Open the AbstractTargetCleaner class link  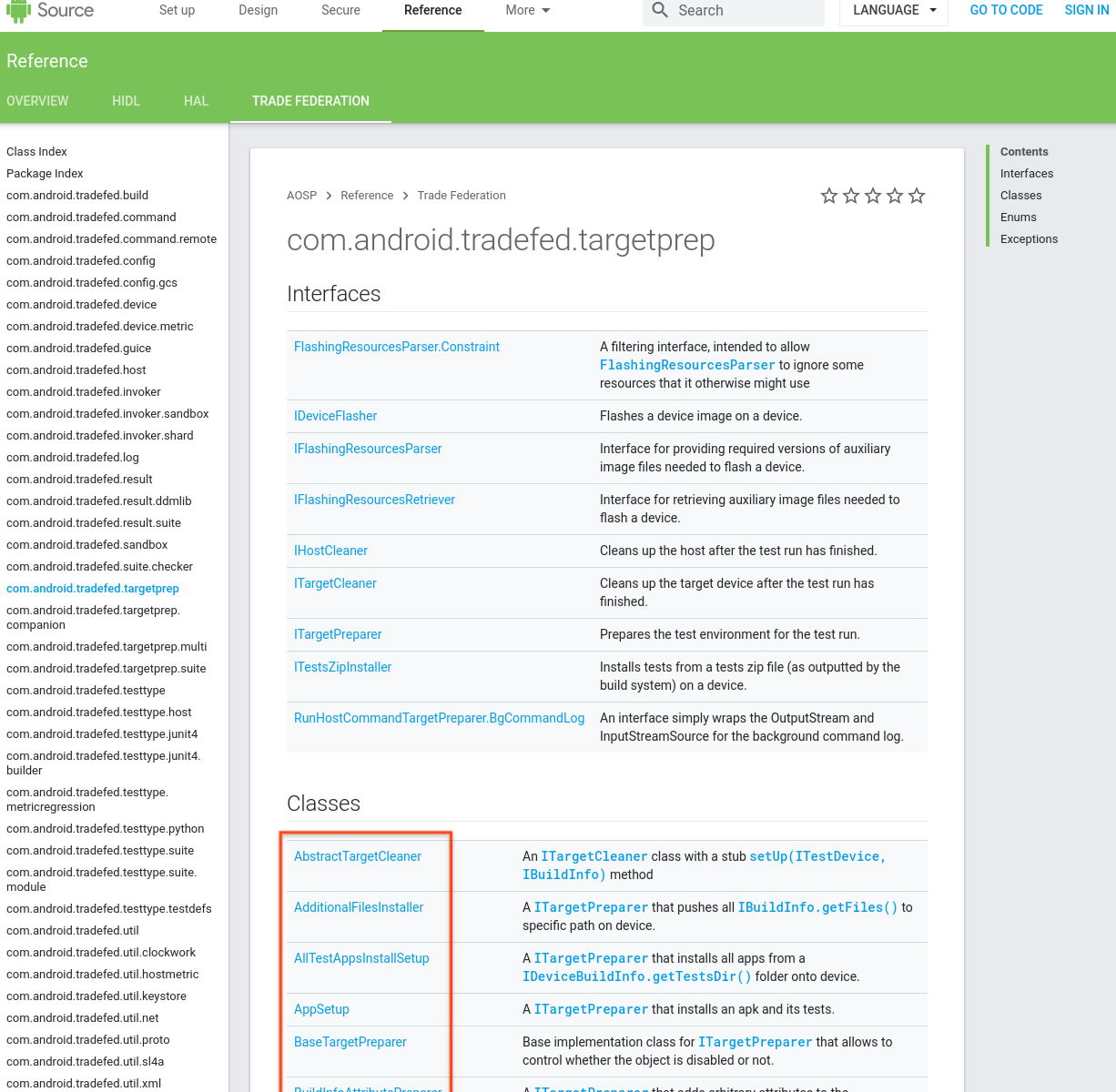tap(358, 856)
